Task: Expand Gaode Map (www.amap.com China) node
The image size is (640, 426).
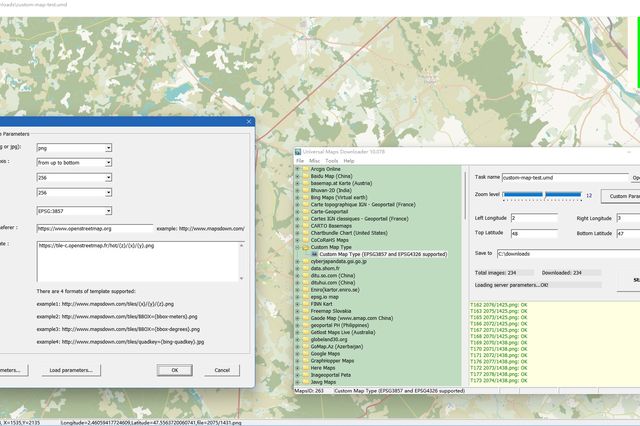Action: [x=298, y=318]
